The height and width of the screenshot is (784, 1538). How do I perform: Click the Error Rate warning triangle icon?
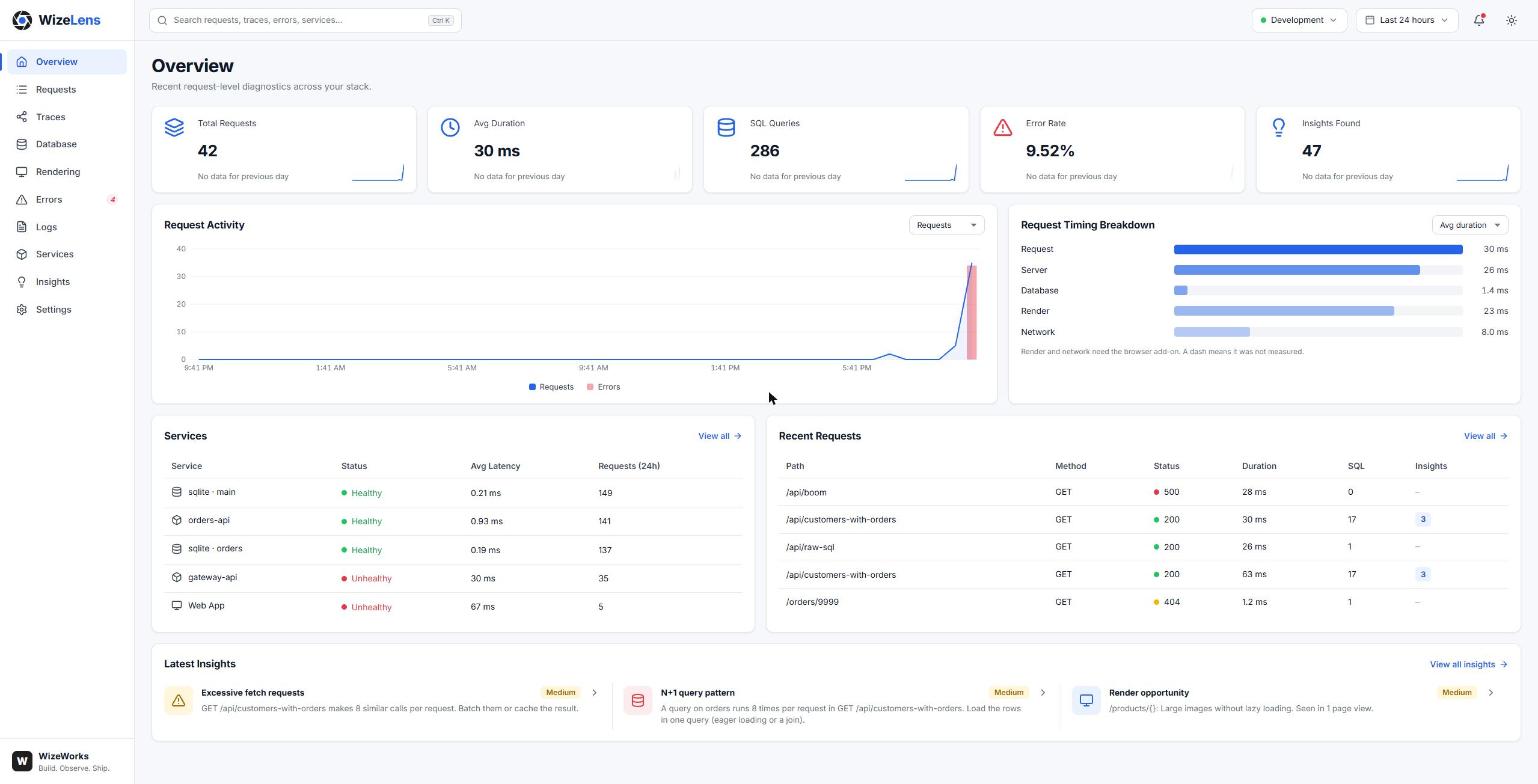click(x=1002, y=127)
